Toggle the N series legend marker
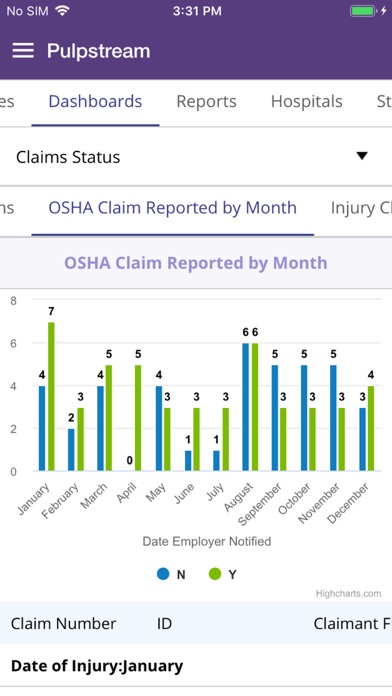 163,574
